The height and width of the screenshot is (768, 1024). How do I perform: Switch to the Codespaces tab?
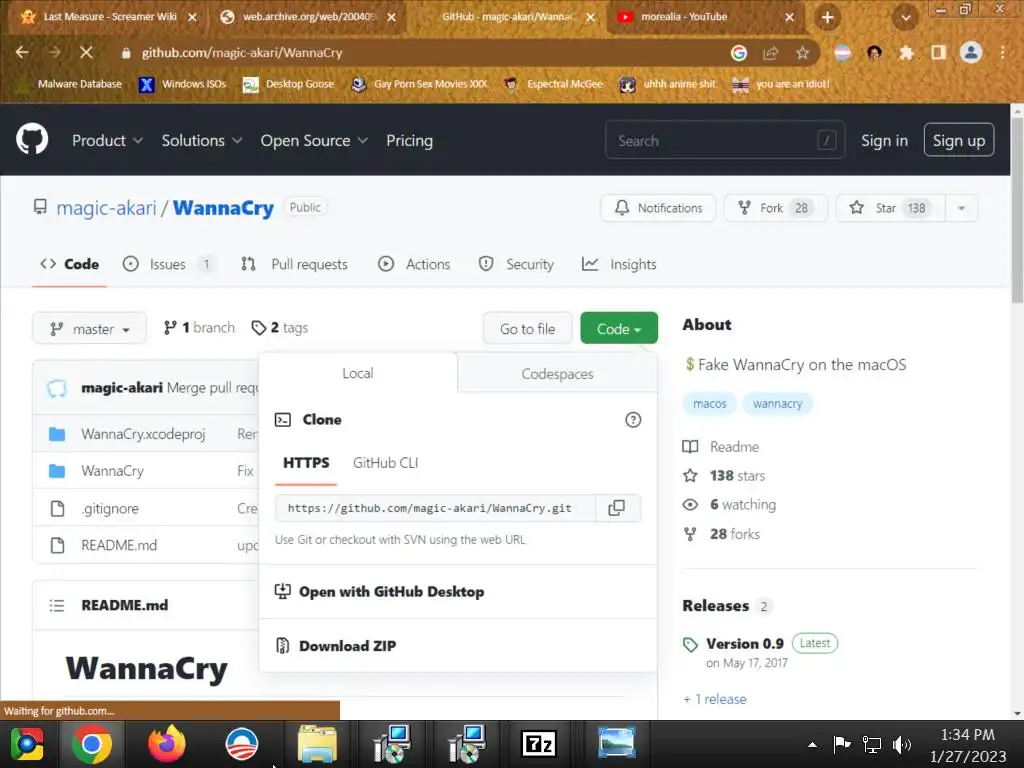pyautogui.click(x=557, y=374)
